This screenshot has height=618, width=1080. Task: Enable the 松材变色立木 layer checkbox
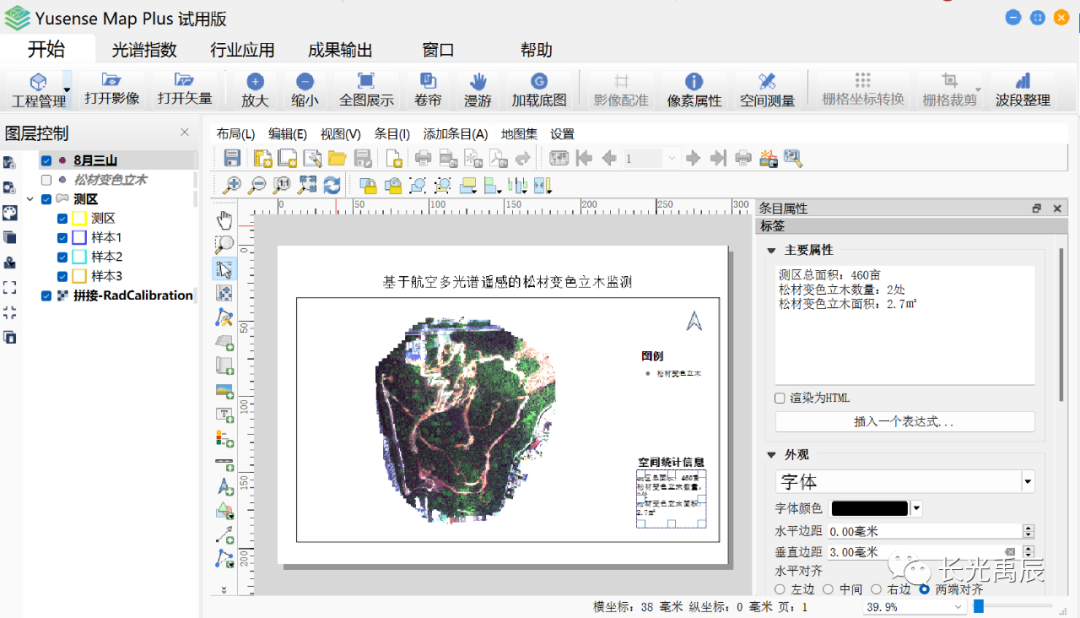click(46, 180)
